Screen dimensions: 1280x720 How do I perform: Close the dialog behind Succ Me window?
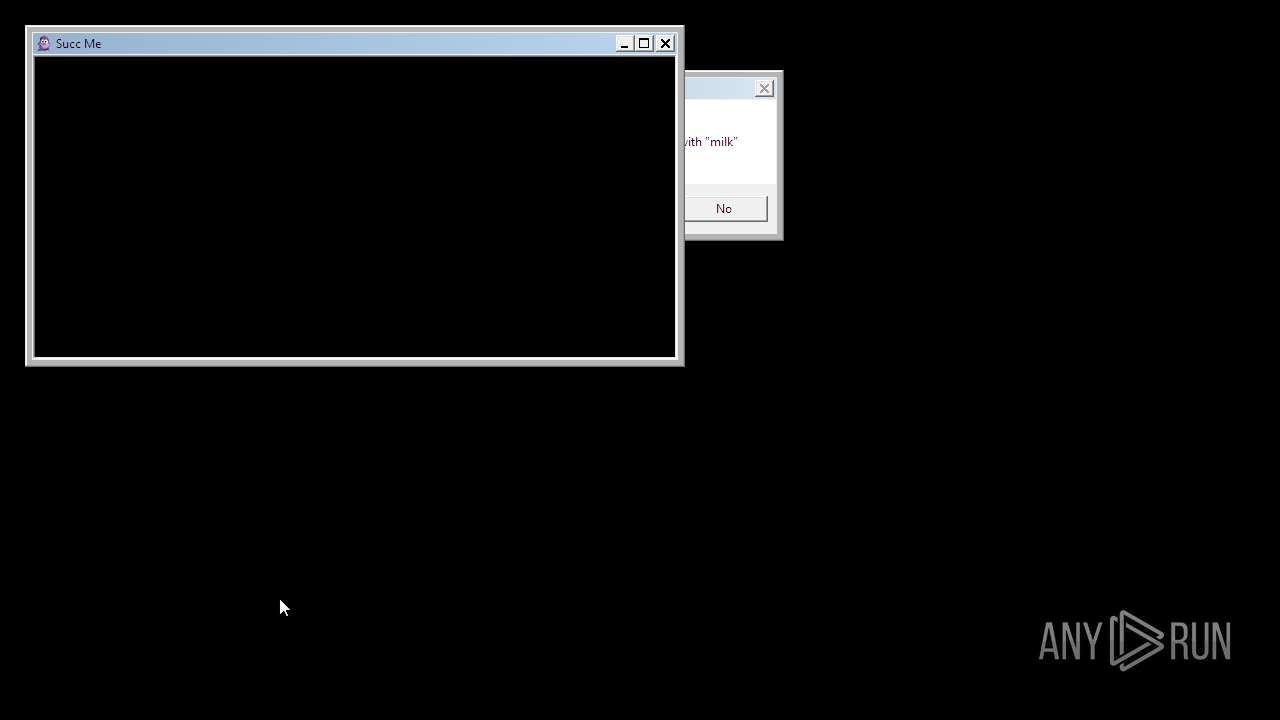[764, 88]
